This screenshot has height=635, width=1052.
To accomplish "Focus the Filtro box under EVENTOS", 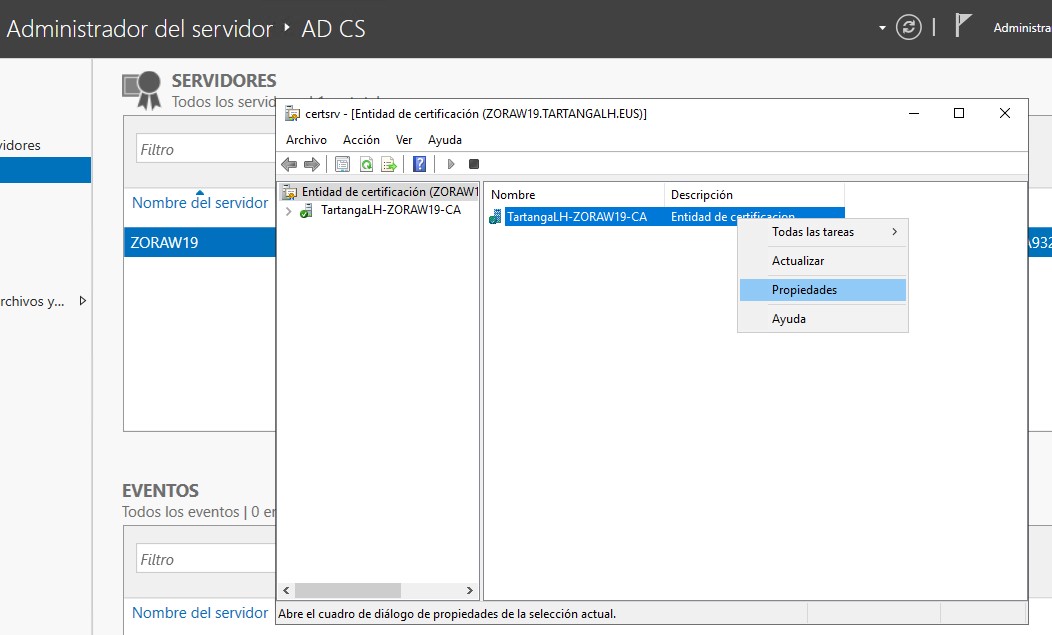I will pyautogui.click(x=206, y=560).
